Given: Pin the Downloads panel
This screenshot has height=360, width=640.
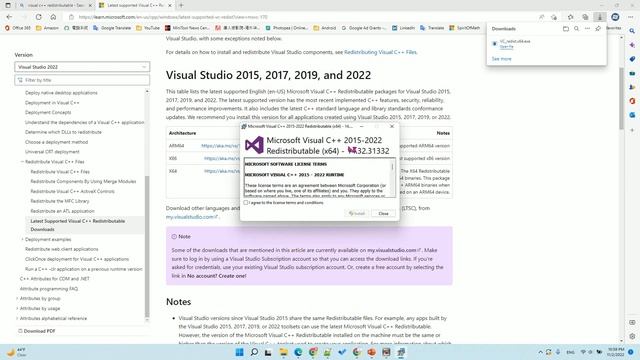Looking at the screenshot, I should coord(598,29).
